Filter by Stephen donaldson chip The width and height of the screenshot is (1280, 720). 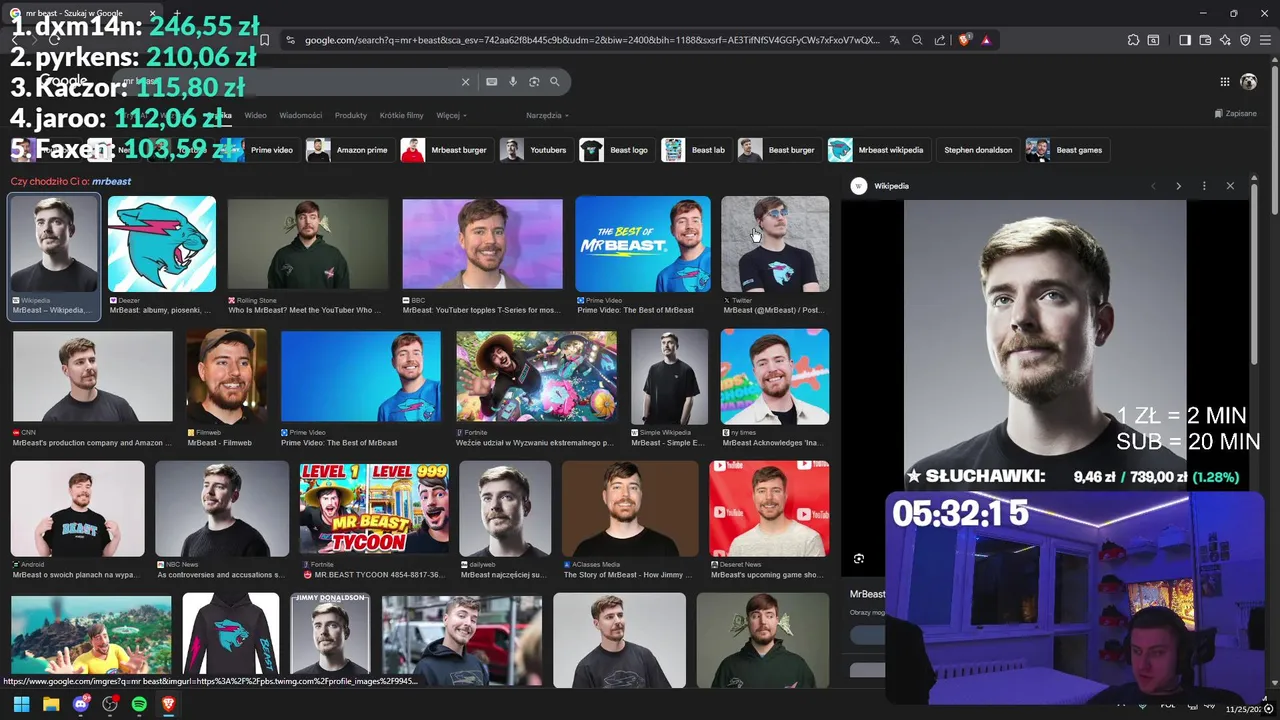click(978, 150)
